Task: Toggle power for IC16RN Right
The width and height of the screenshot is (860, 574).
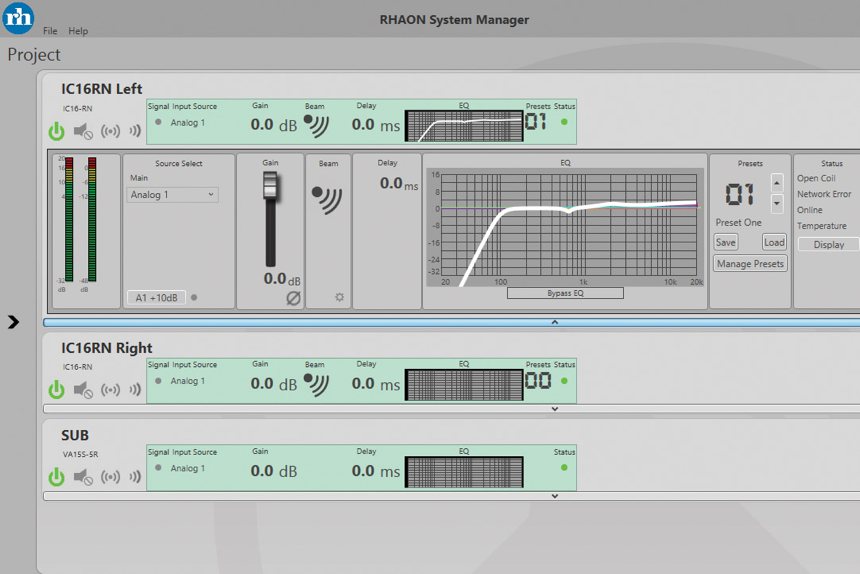Action: [x=56, y=389]
